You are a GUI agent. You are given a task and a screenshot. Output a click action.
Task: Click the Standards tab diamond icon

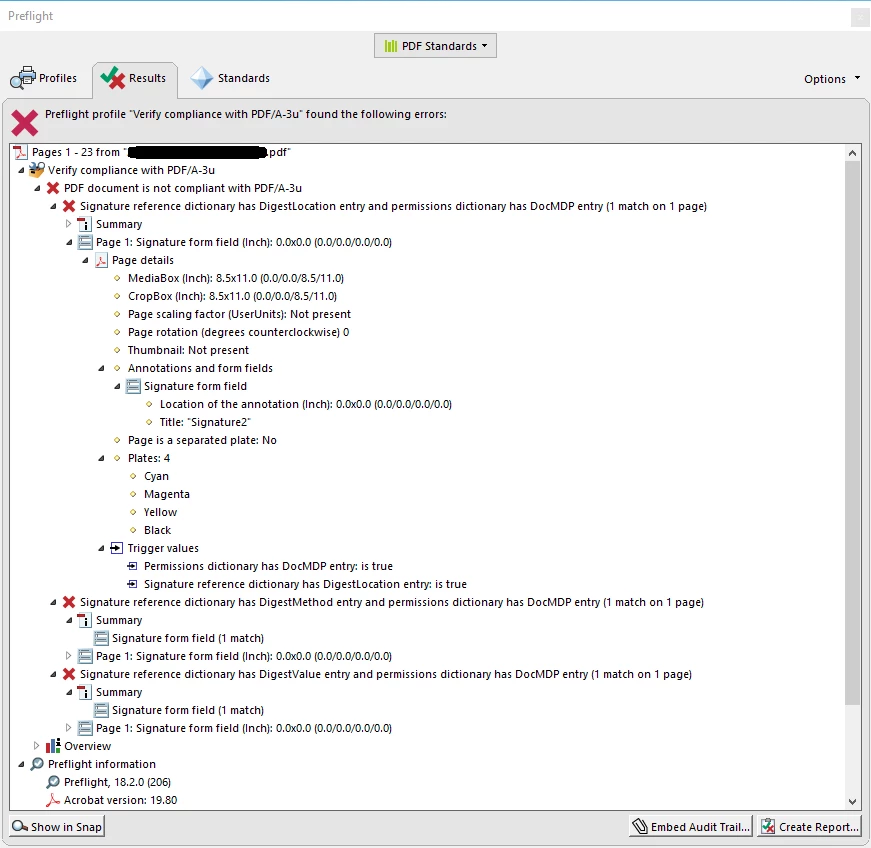pos(202,78)
